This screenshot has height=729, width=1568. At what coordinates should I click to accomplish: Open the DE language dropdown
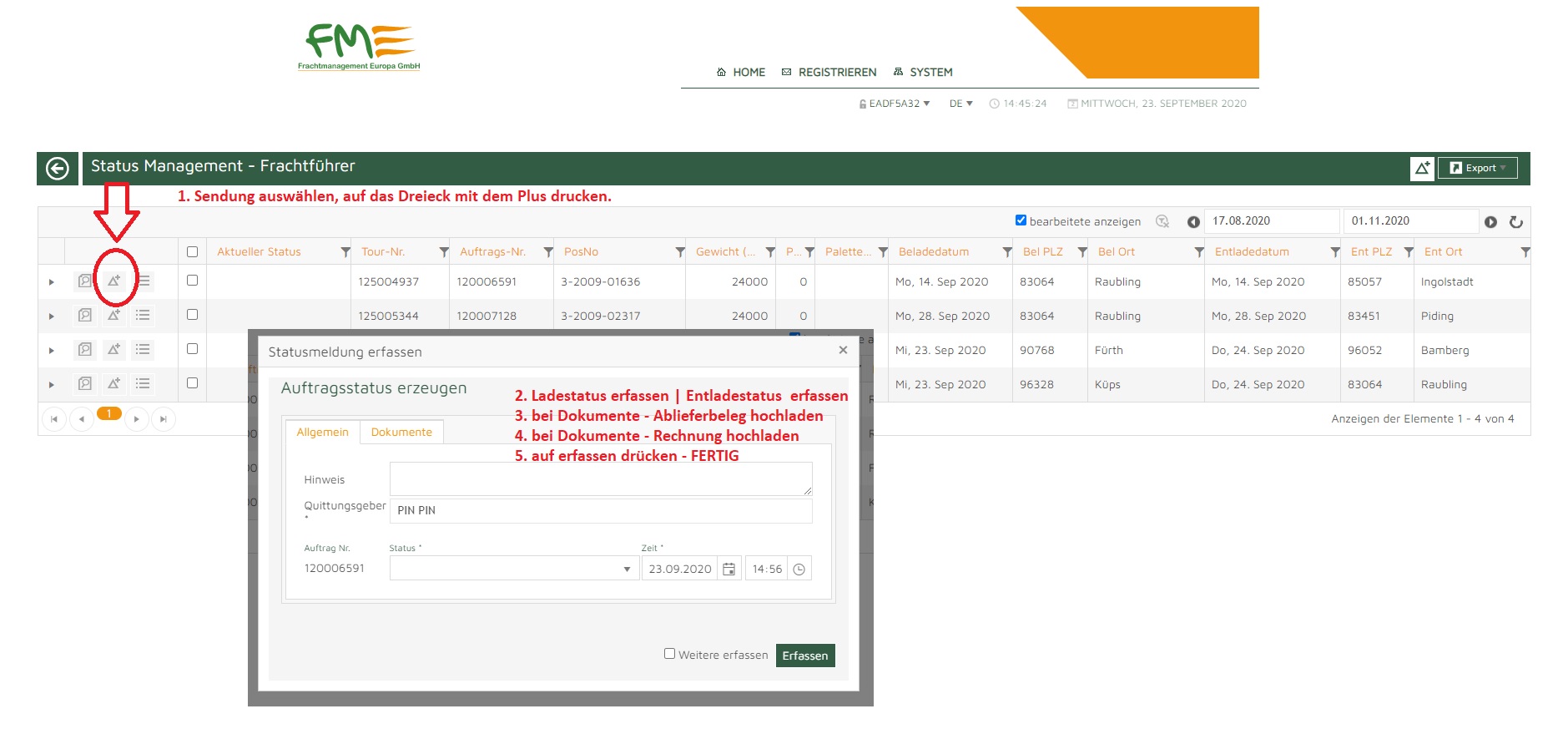(960, 104)
